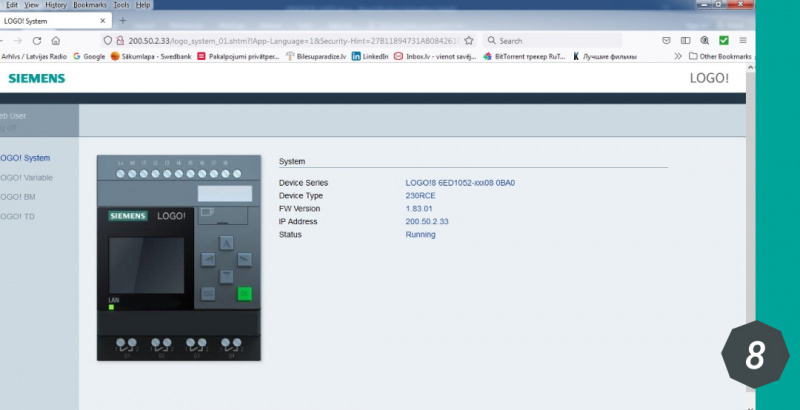This screenshot has height=410, width=800.
Task: Open the LOGO! TD page
Action: click(x=20, y=216)
